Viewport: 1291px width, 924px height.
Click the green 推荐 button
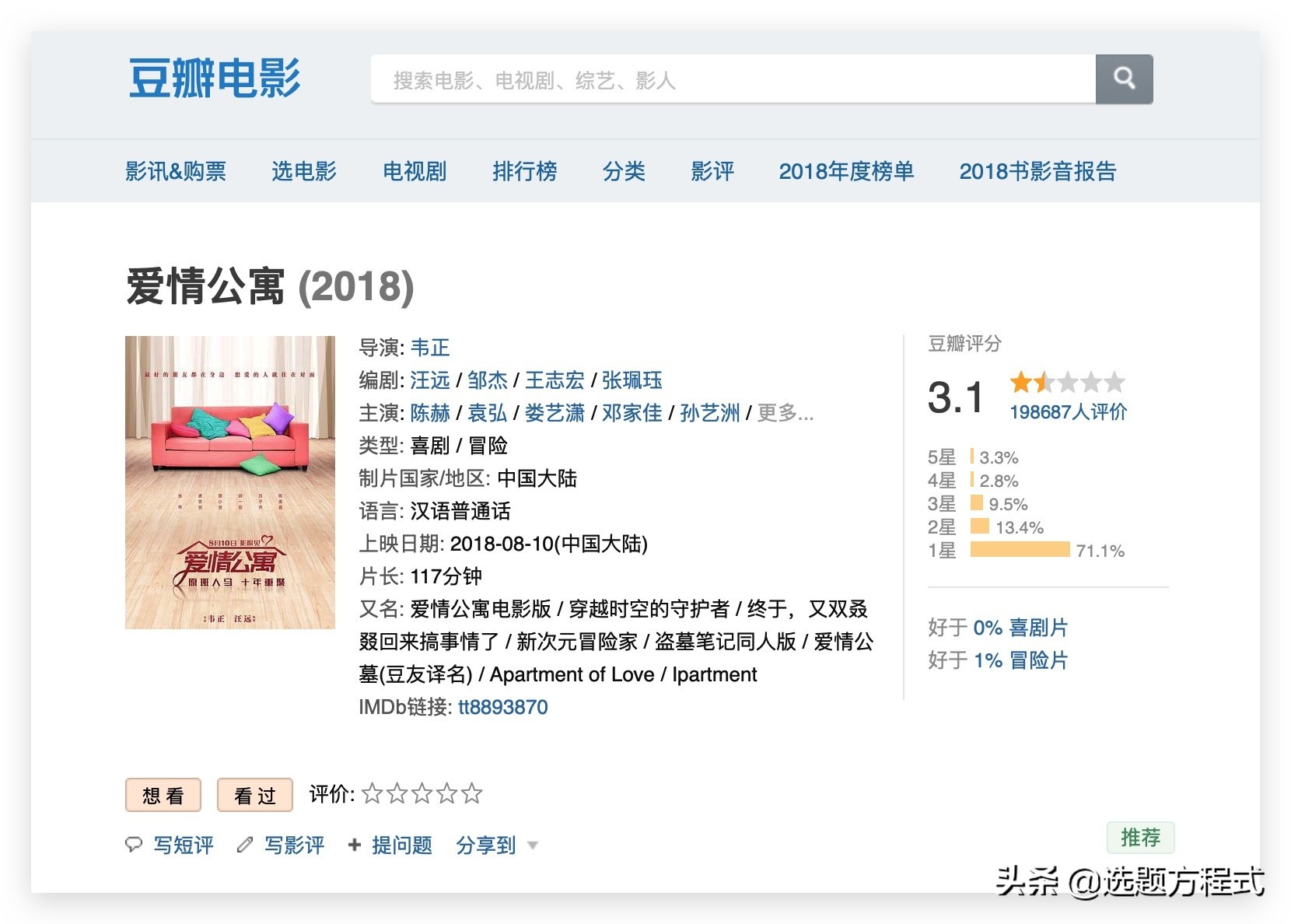click(1140, 838)
